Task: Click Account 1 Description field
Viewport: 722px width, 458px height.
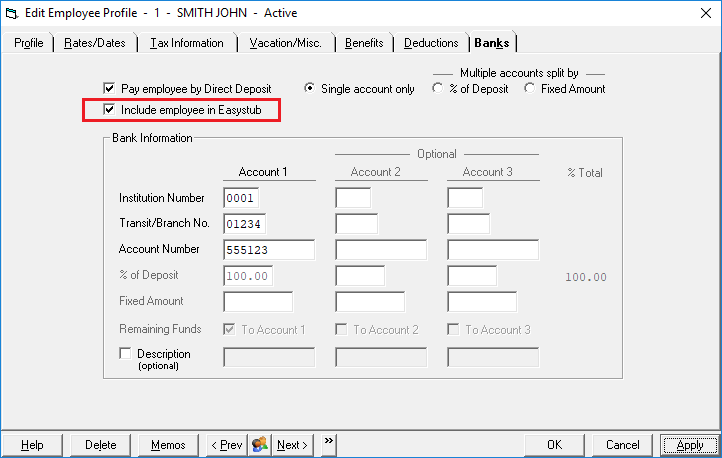Action: click(x=269, y=357)
